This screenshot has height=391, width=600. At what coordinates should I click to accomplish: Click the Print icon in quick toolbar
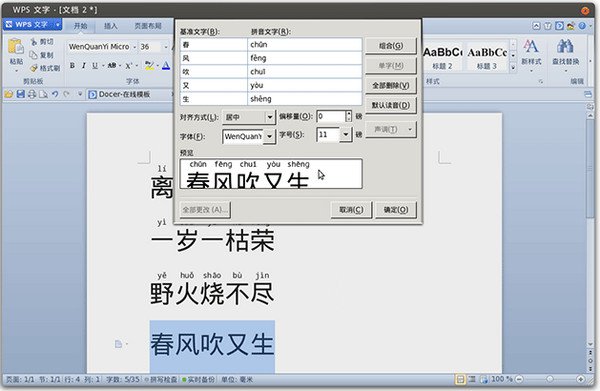(x=32, y=94)
